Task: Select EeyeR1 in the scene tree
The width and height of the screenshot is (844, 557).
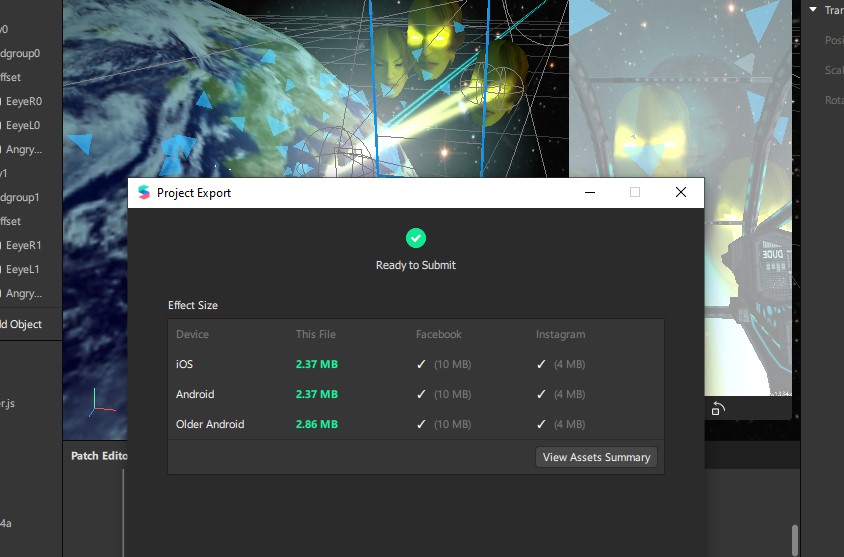Action: (24, 245)
